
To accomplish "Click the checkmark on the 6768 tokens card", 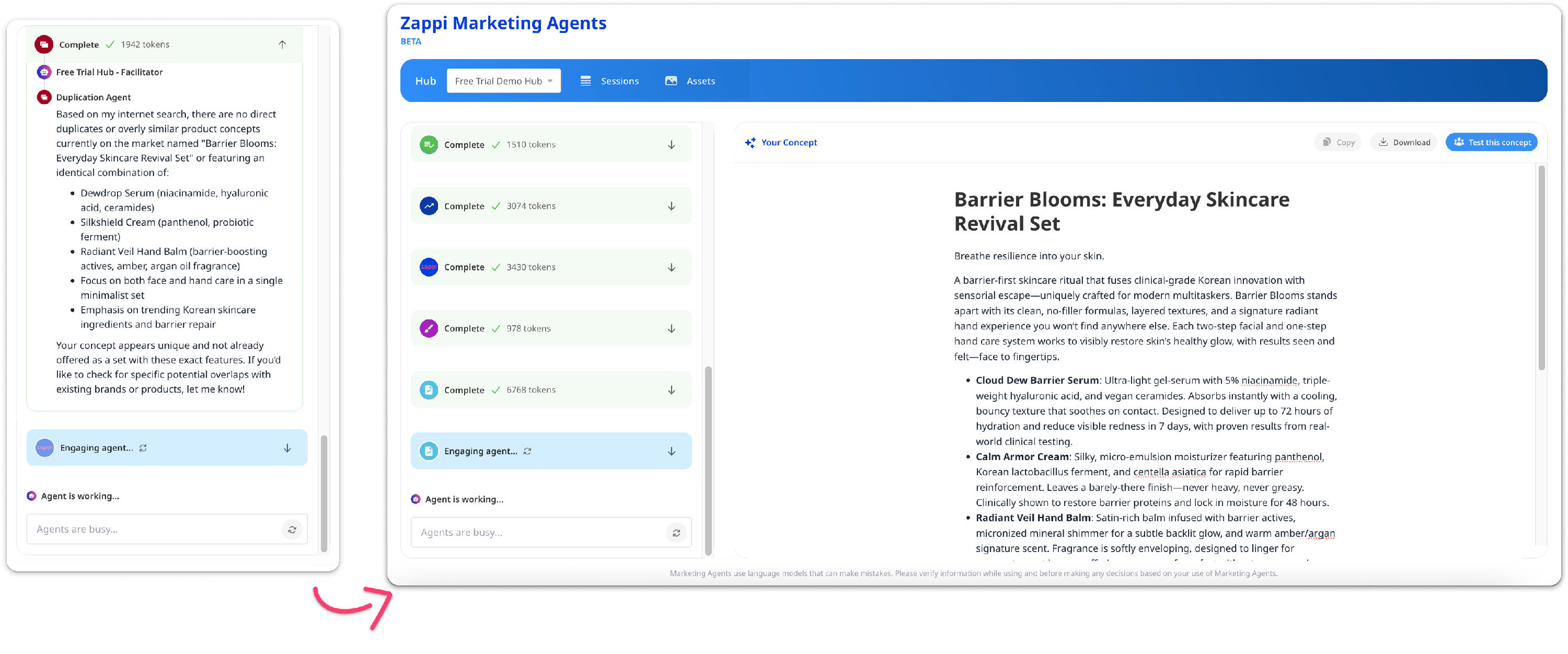I will coord(495,389).
